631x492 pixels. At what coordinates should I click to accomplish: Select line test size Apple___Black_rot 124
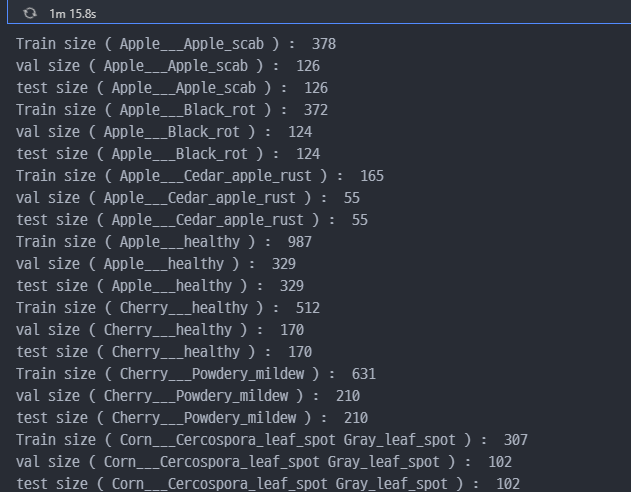[168, 154]
